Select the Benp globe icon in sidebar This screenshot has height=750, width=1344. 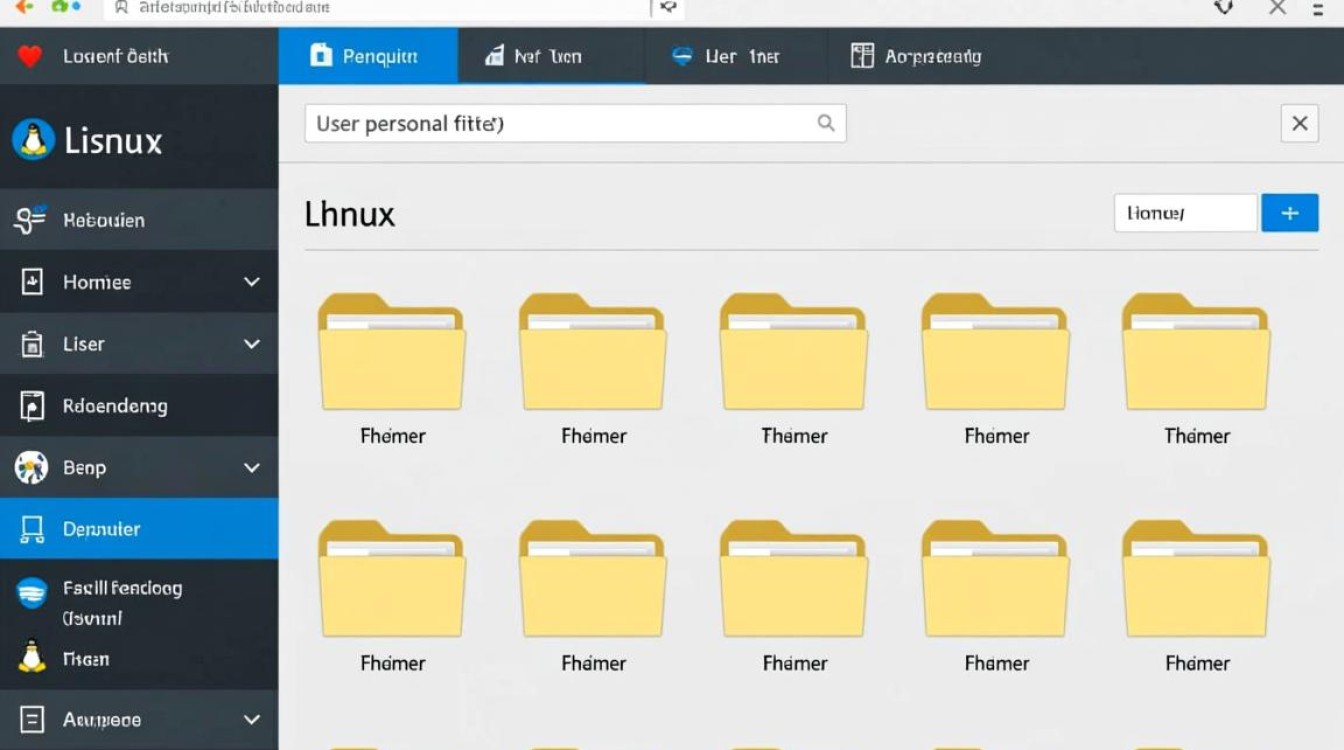point(33,467)
